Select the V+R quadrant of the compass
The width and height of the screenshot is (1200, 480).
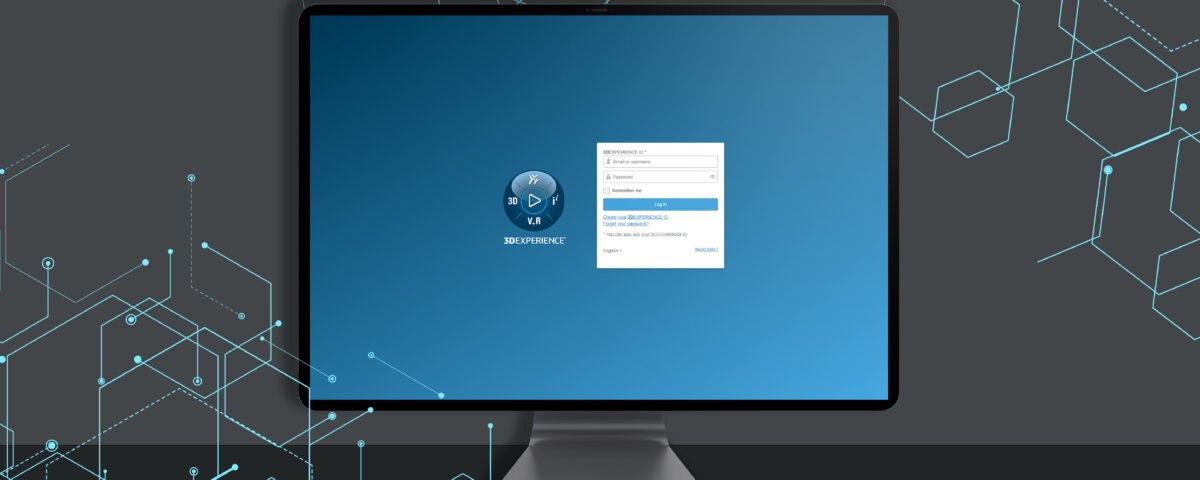click(x=534, y=220)
